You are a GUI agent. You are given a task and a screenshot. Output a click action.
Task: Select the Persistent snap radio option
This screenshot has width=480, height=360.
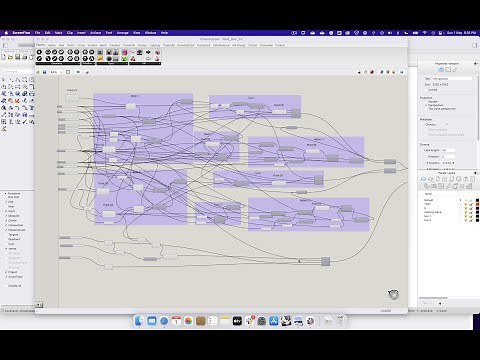coord(12,193)
